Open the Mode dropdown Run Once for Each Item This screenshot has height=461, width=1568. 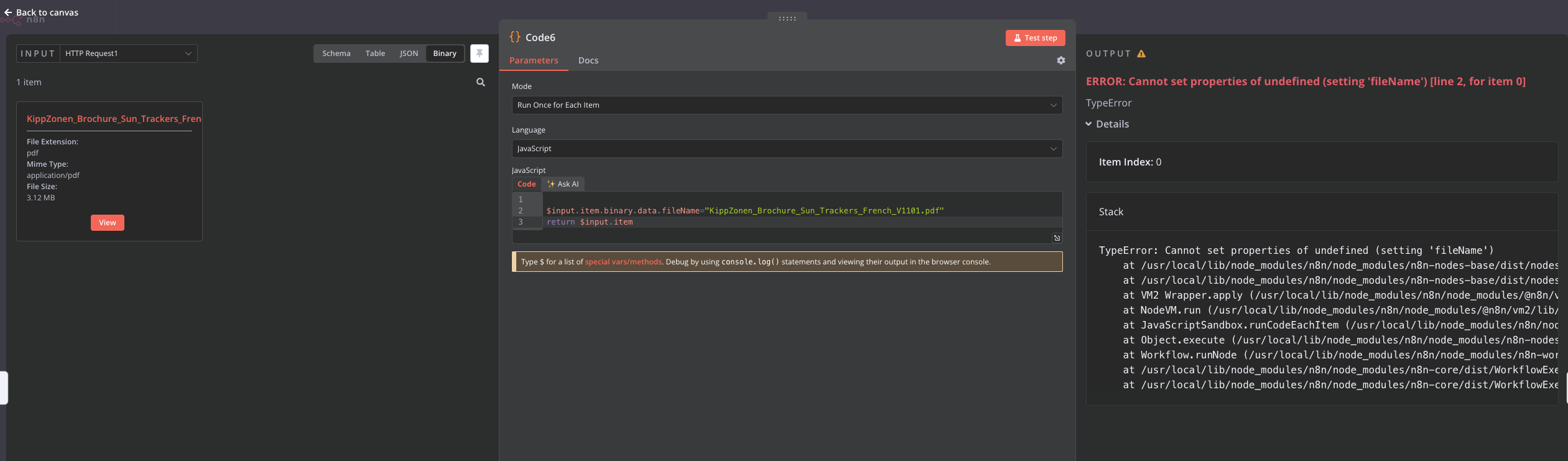pos(786,105)
